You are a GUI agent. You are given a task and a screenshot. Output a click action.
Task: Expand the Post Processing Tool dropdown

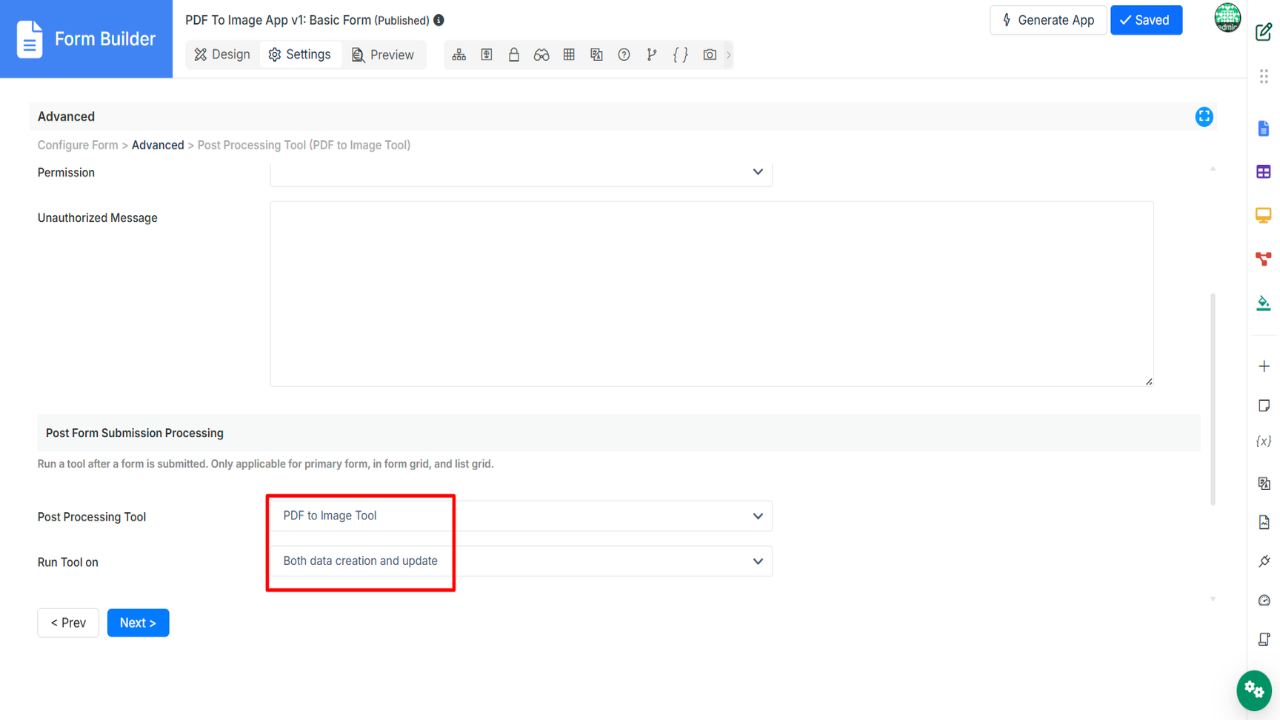520,516
